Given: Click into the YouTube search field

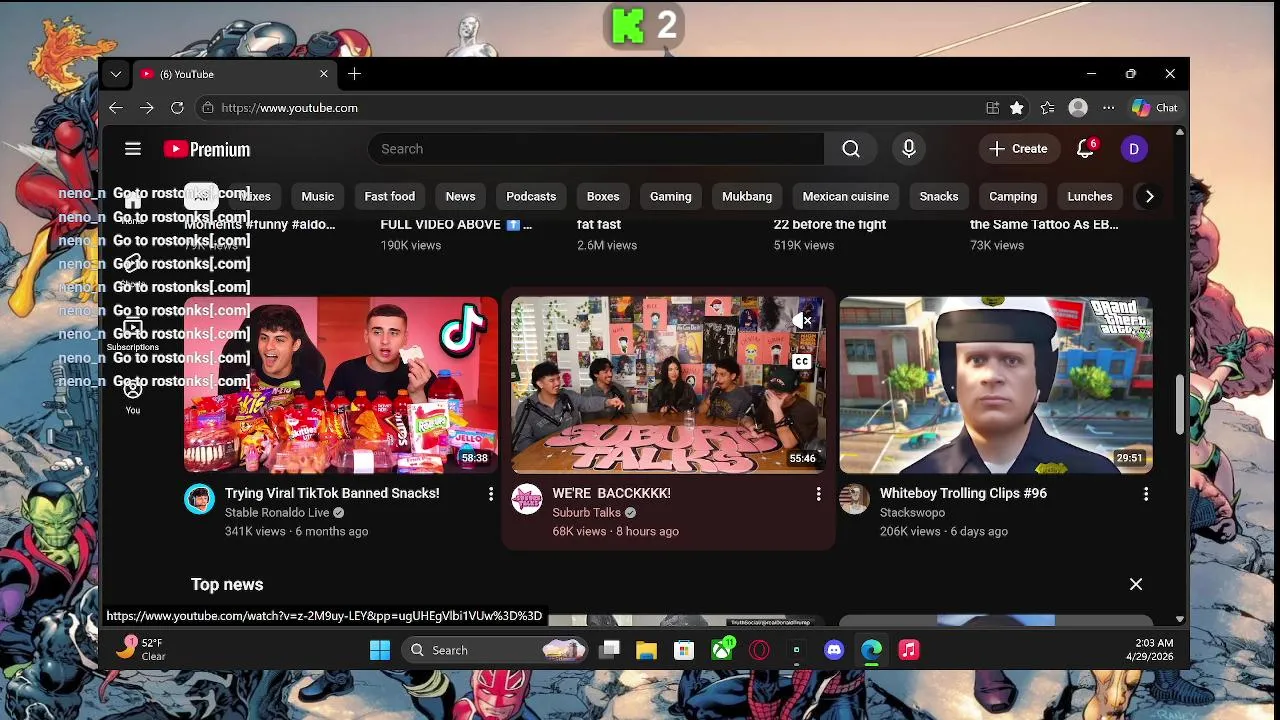Looking at the screenshot, I should (x=597, y=149).
